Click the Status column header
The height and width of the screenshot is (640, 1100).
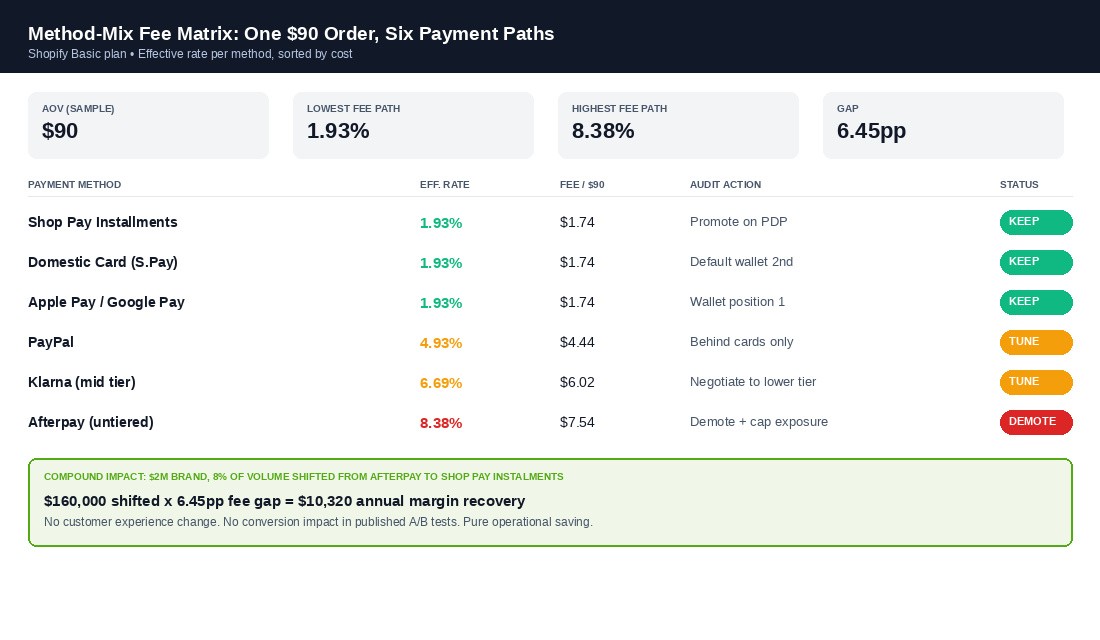click(x=1019, y=185)
